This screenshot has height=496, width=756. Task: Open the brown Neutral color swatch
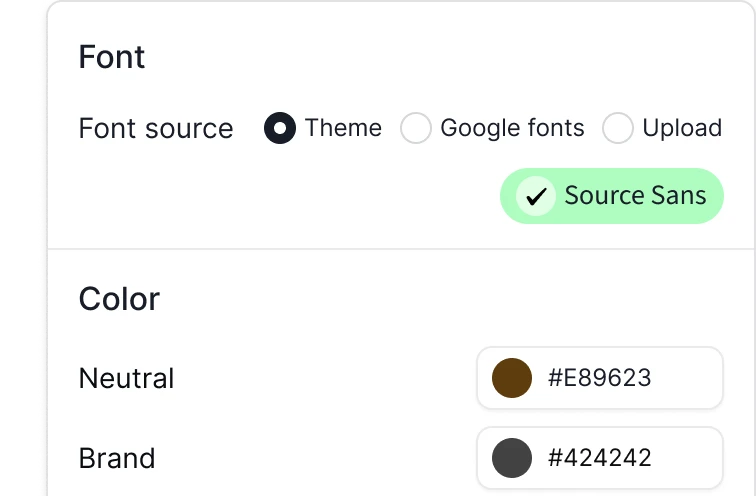tap(512, 378)
